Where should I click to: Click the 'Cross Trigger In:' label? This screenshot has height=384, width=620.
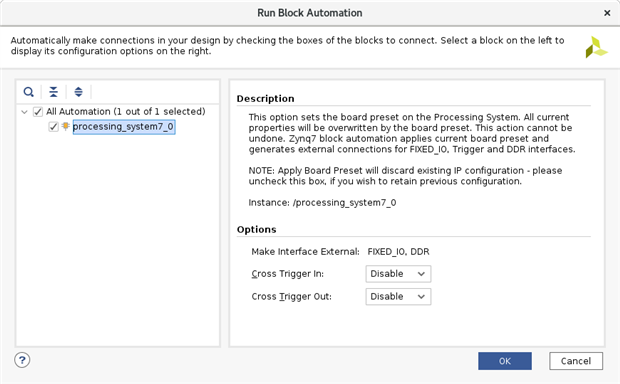[x=287, y=274]
